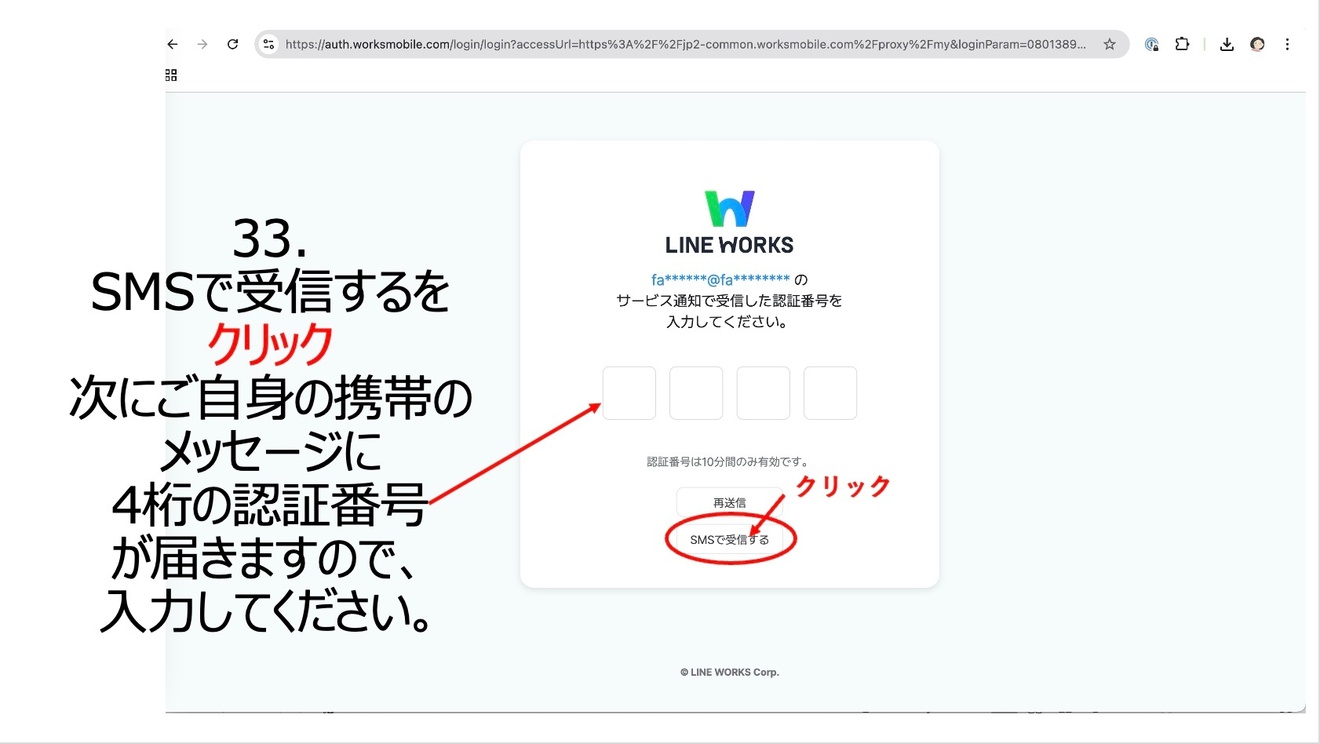The image size is (1320, 744).
Task: Focus the third verification code digit box
Action: (763, 393)
